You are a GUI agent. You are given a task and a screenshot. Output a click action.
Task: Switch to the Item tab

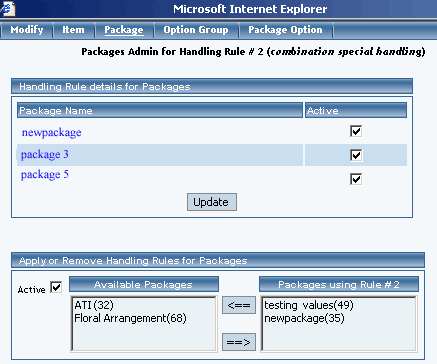click(73, 30)
